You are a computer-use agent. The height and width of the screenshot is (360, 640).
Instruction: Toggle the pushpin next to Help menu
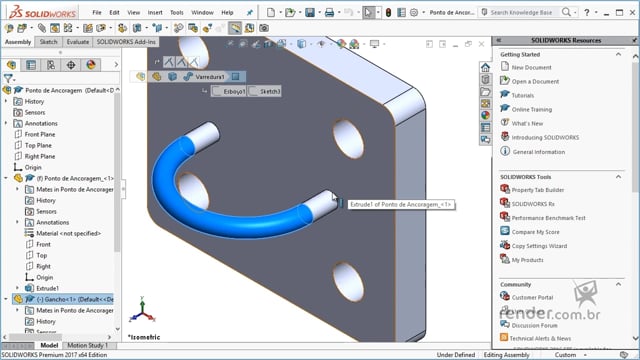pos(249,13)
